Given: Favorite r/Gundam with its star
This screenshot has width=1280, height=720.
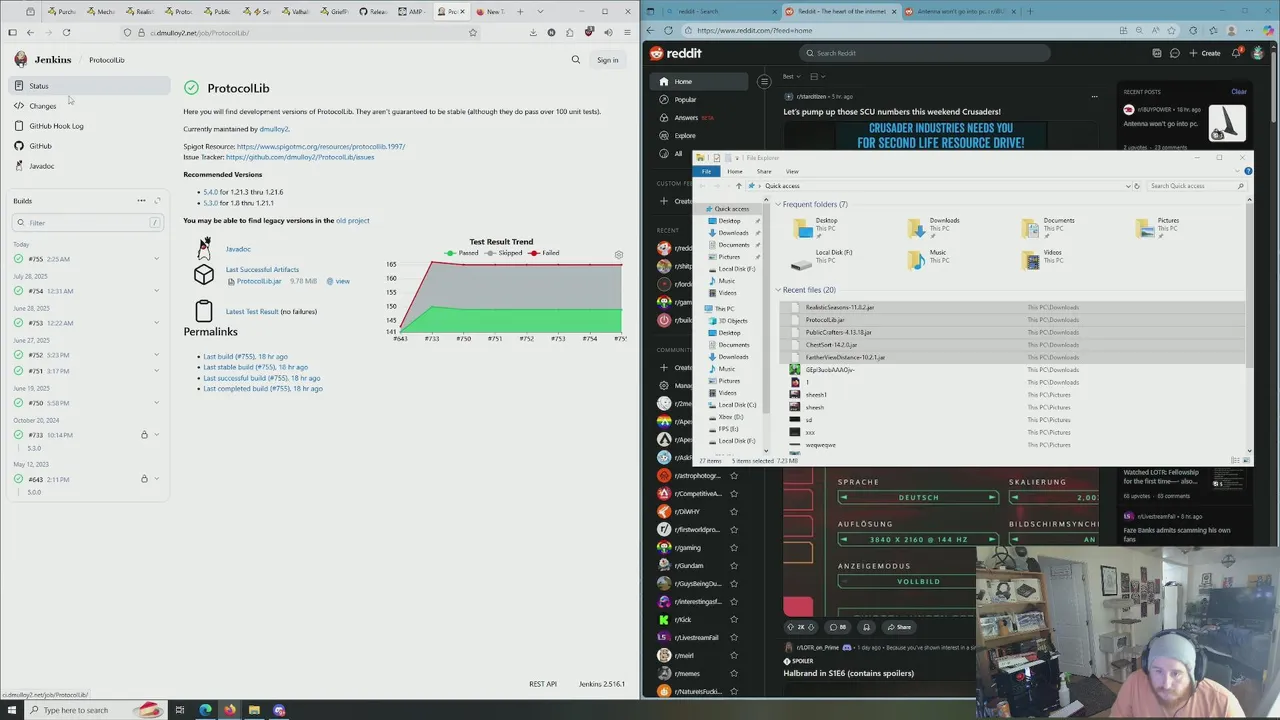Looking at the screenshot, I should (x=733, y=566).
